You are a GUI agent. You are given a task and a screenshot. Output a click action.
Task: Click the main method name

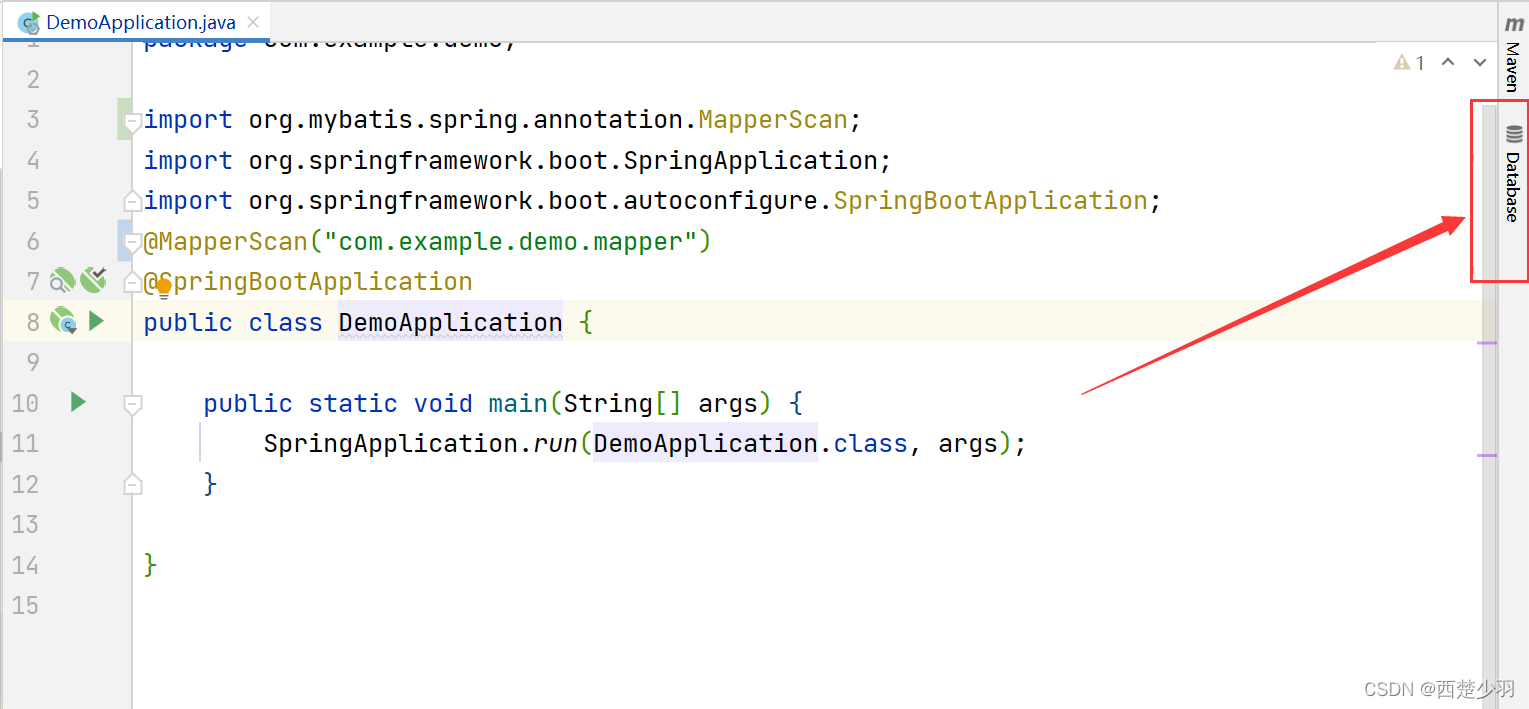[x=518, y=403]
